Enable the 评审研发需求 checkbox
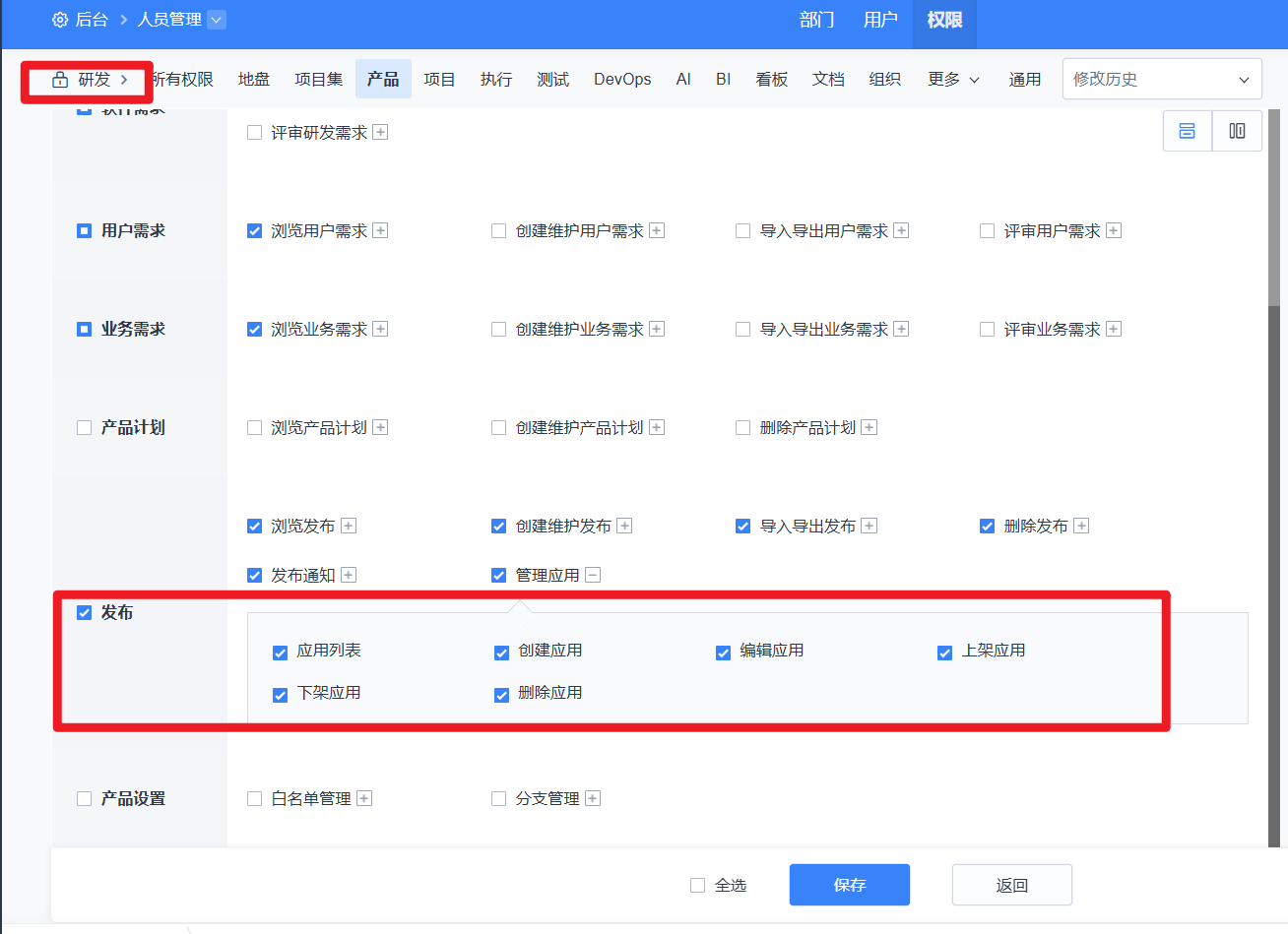 click(254, 133)
